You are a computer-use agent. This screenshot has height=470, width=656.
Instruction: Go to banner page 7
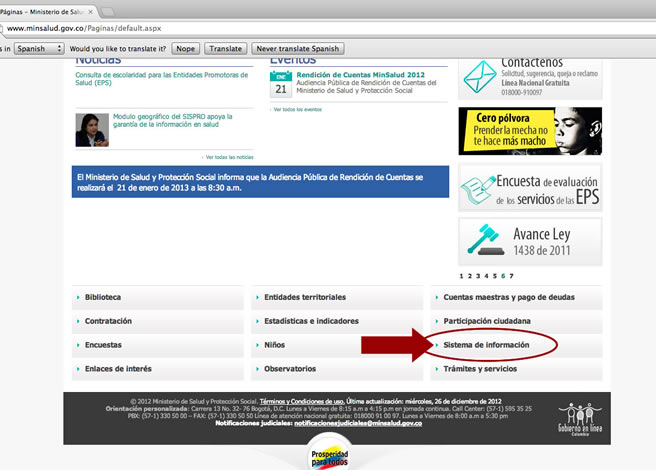511,276
